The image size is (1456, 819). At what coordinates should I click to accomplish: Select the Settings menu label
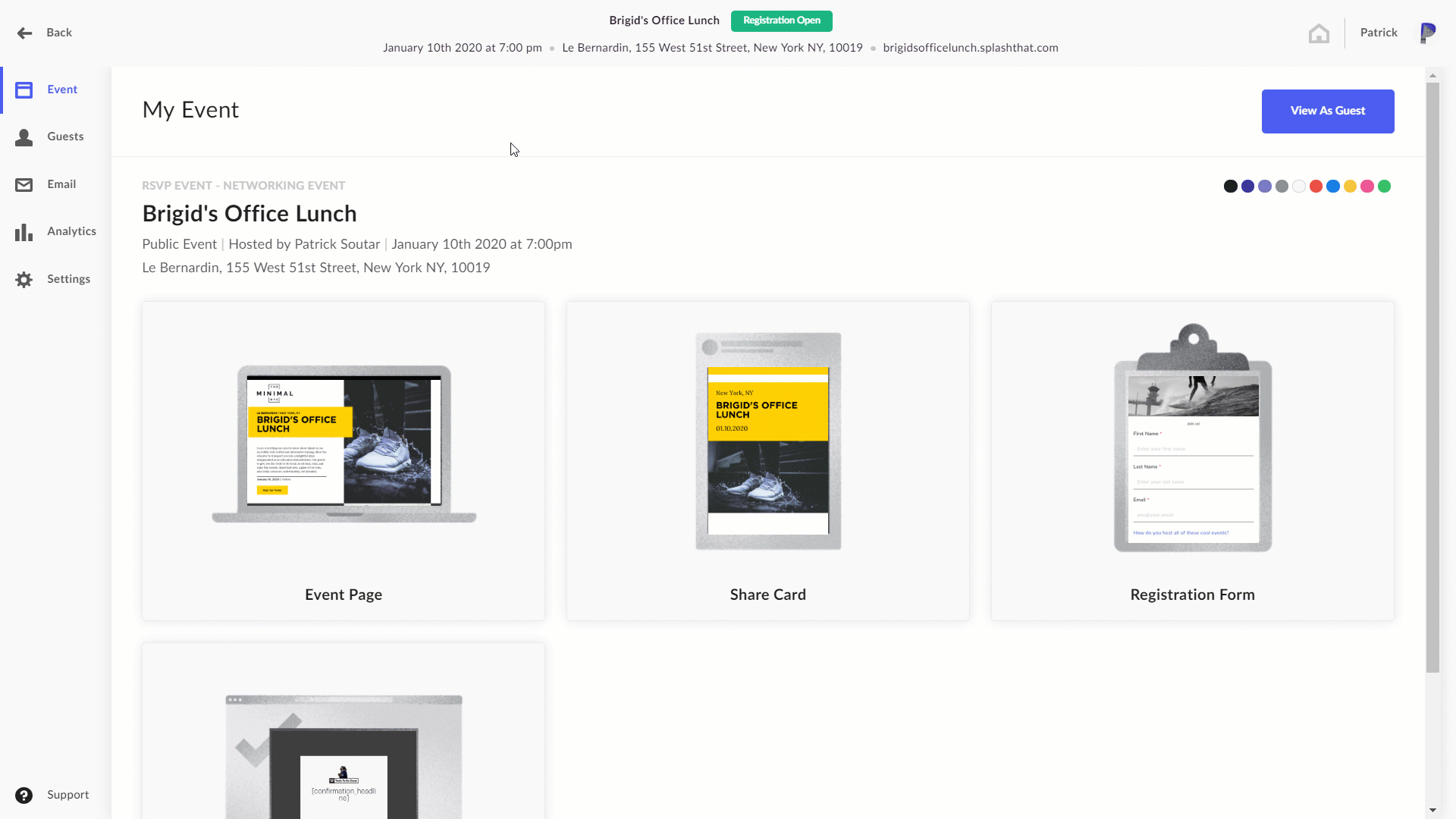[68, 279]
